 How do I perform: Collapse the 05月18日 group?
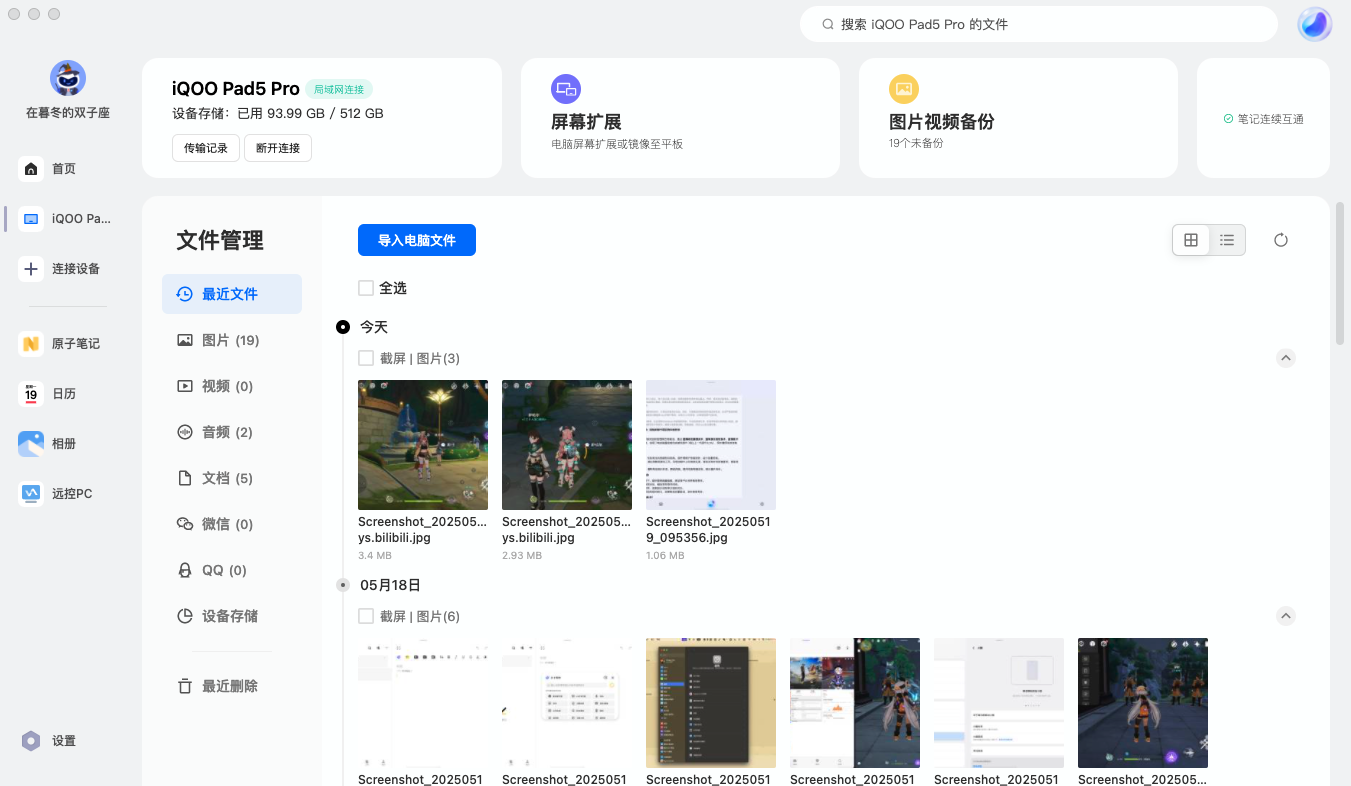pyautogui.click(x=1286, y=616)
